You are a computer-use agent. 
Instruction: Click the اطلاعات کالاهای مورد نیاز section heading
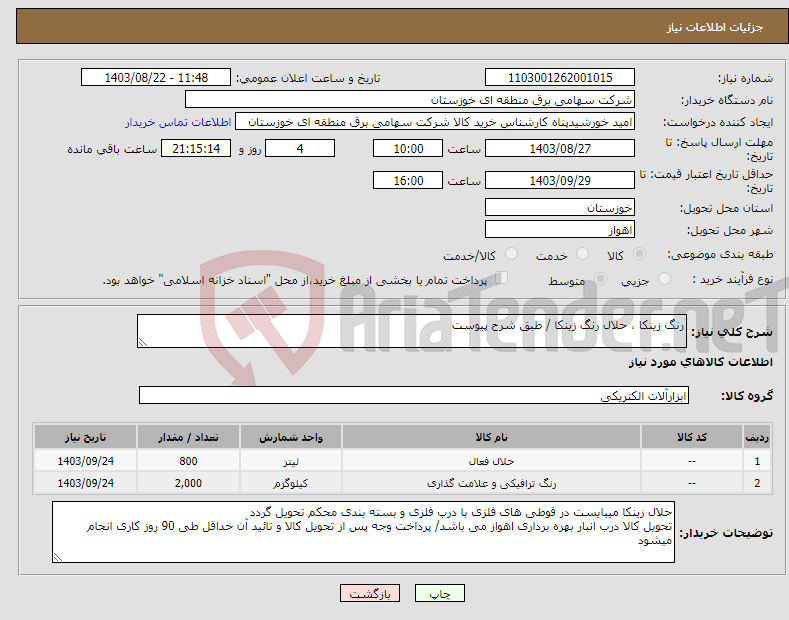(700, 362)
